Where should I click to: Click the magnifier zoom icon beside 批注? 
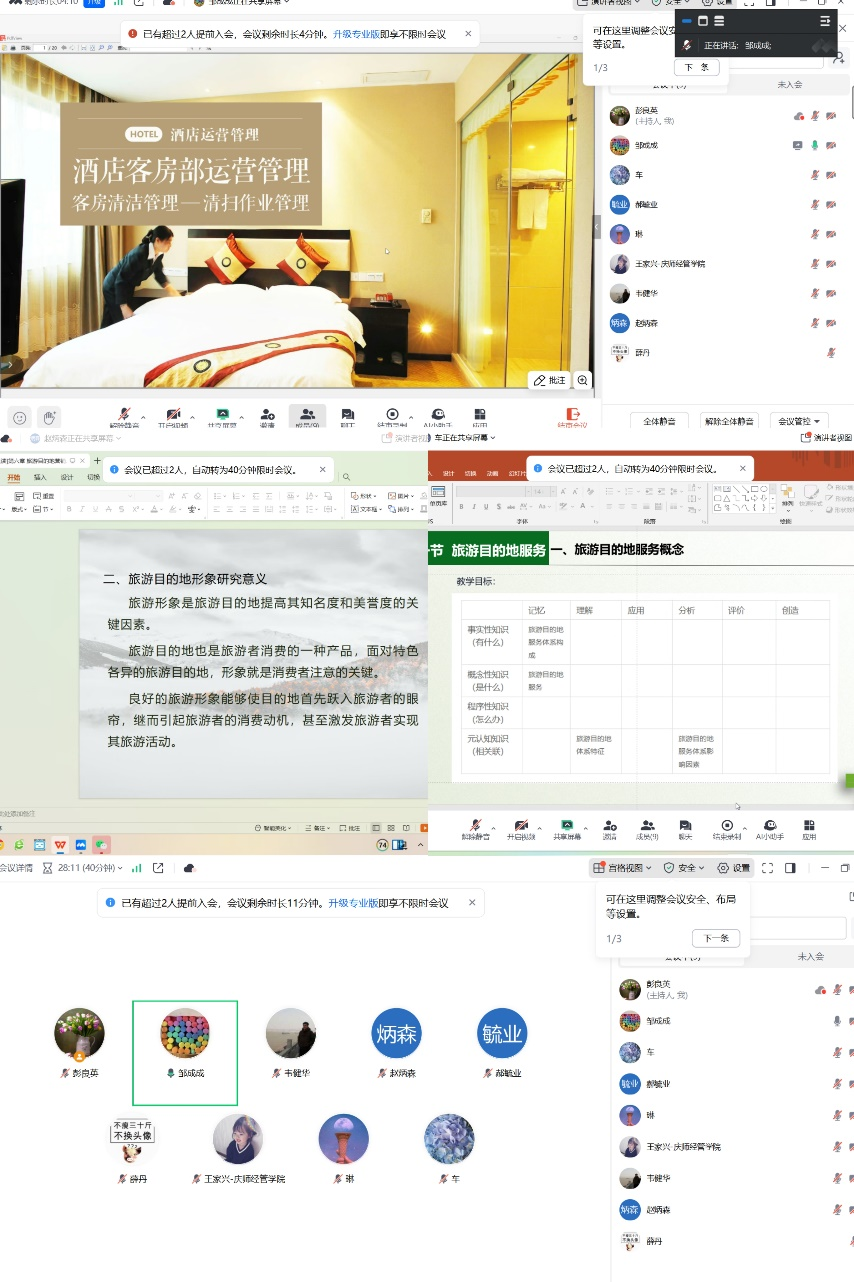coord(583,380)
